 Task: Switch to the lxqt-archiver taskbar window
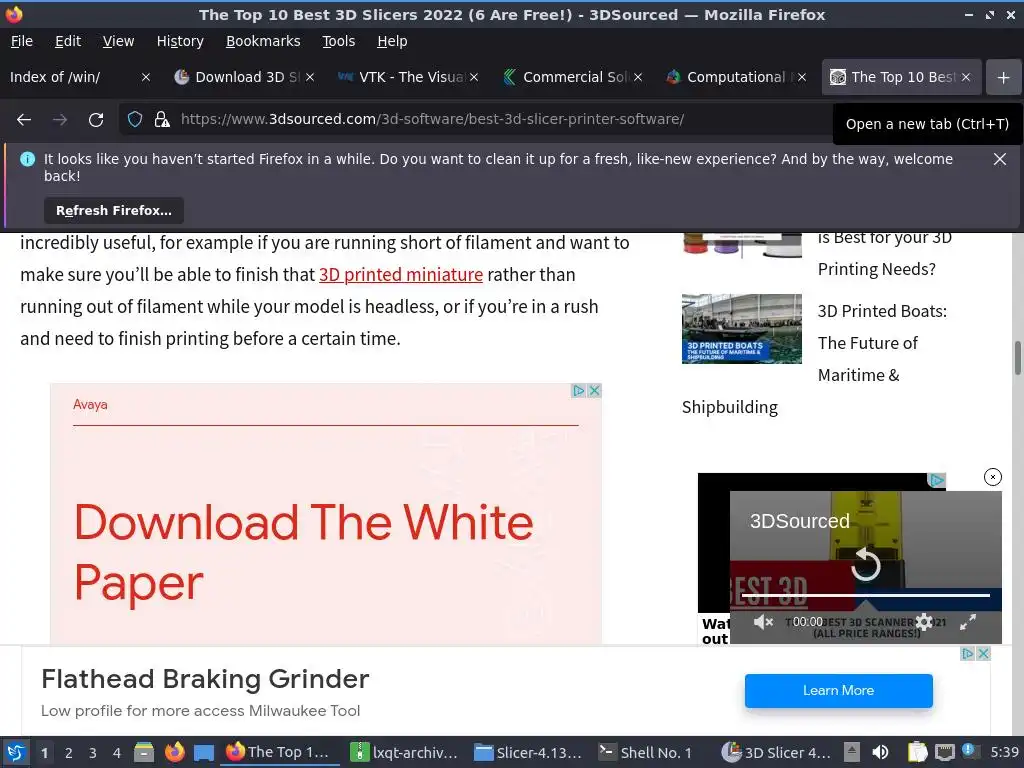coord(405,753)
